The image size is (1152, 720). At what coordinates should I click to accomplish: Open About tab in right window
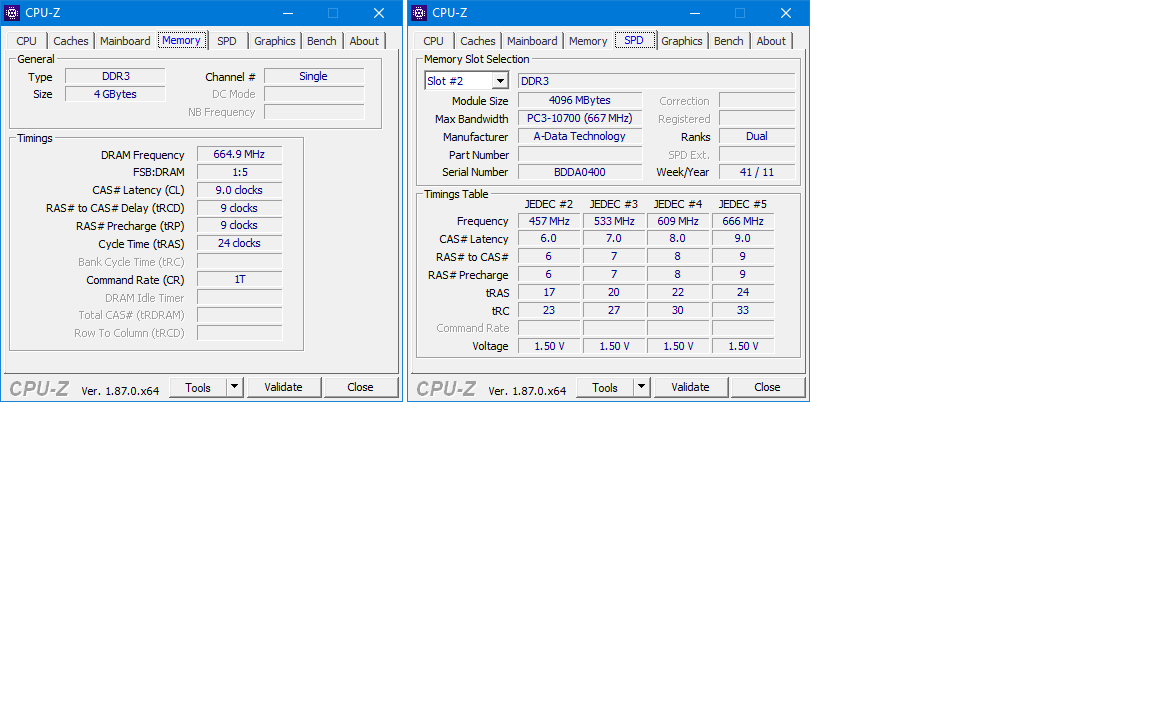(771, 41)
